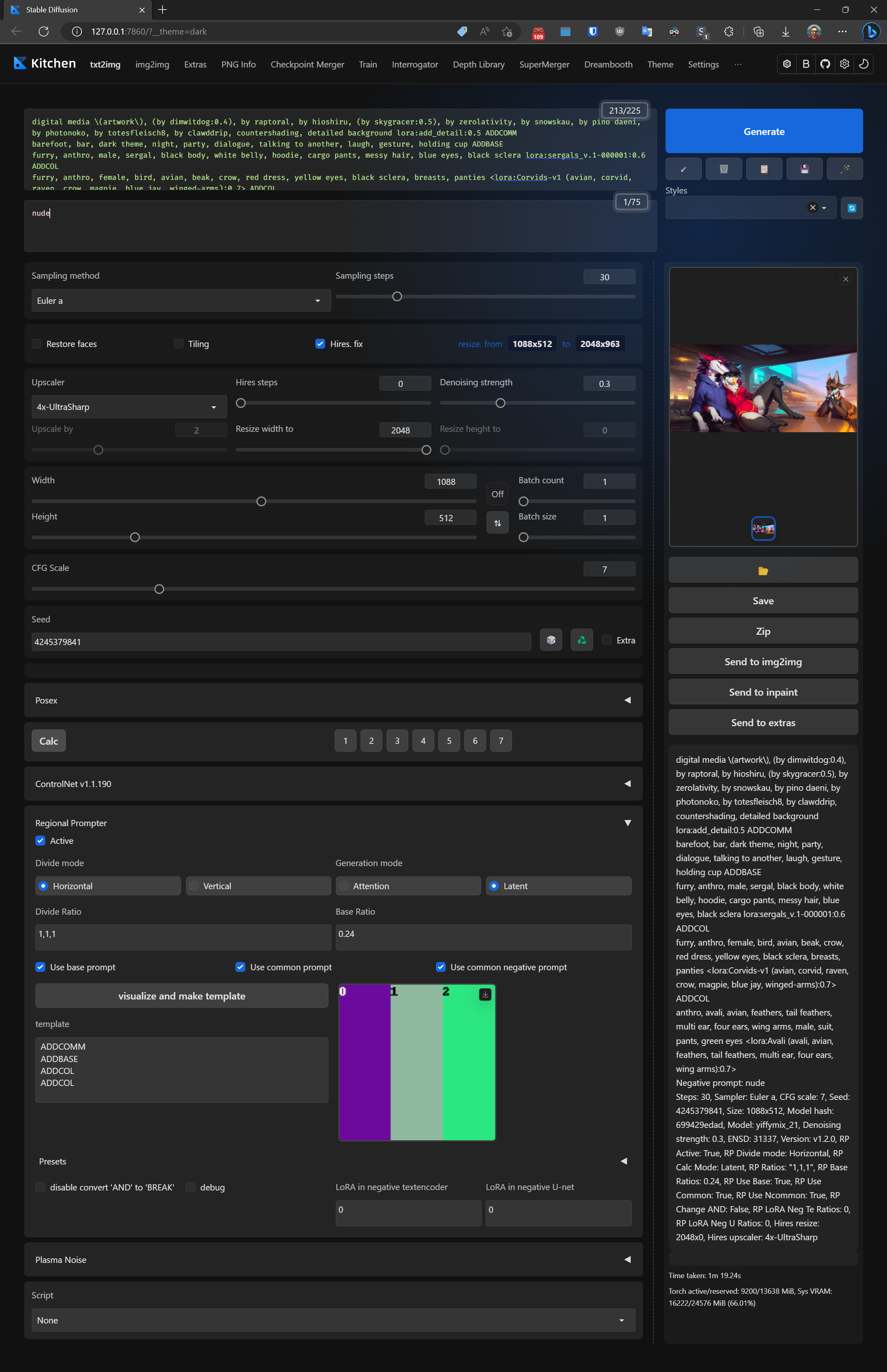Click the floppy disk save-style icon
This screenshot has width=887, height=1372.
click(804, 169)
